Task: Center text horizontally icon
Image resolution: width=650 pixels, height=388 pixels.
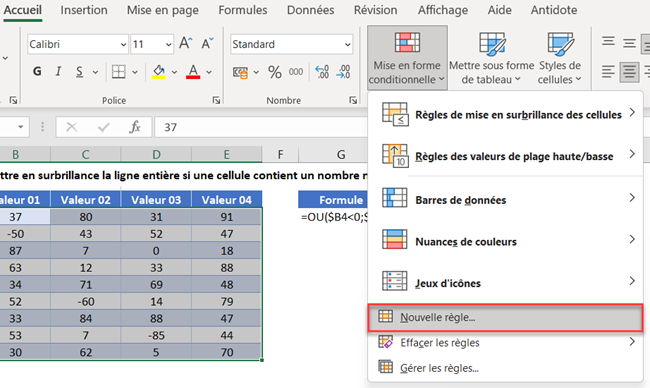Action: point(629,72)
